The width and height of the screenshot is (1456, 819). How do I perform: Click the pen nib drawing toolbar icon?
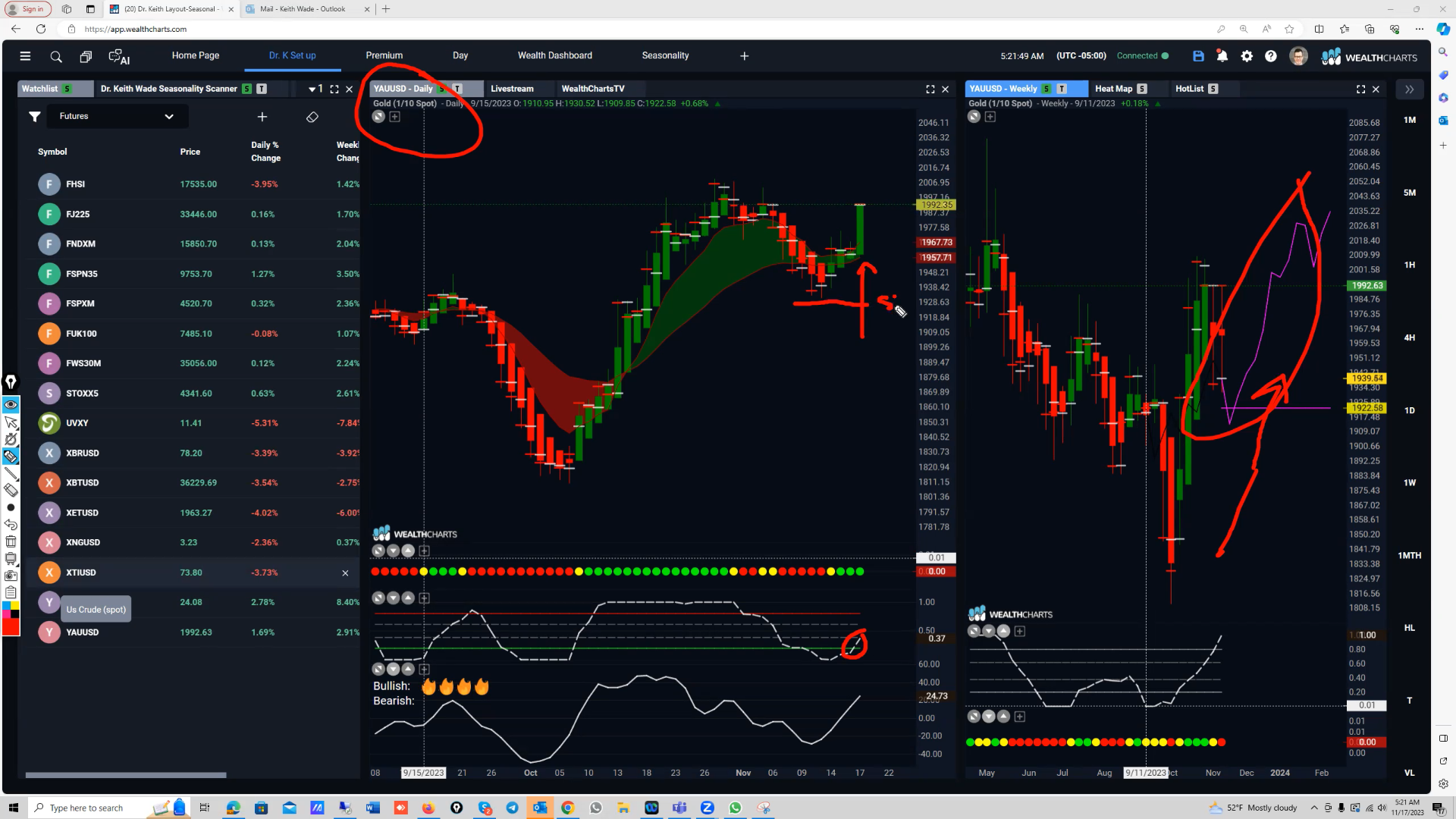coord(11,381)
